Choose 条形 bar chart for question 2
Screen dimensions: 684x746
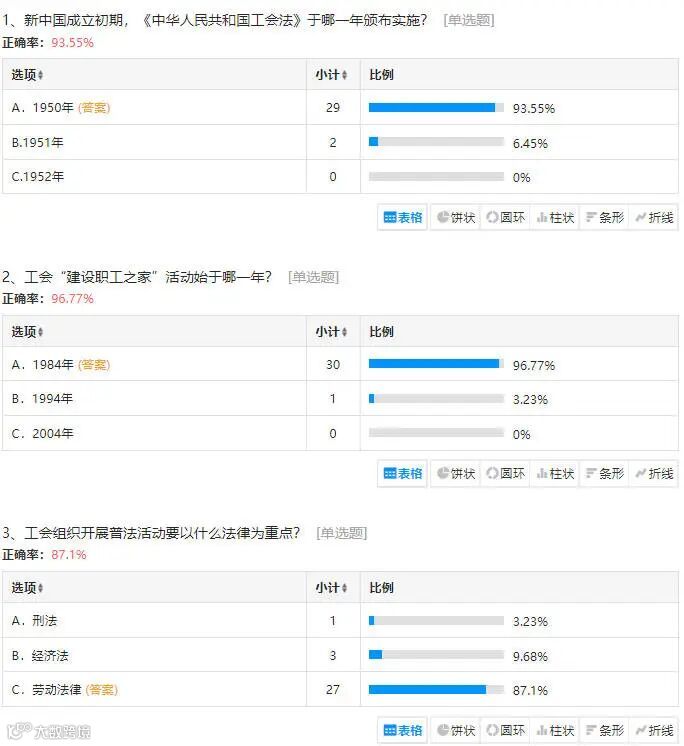(x=604, y=473)
